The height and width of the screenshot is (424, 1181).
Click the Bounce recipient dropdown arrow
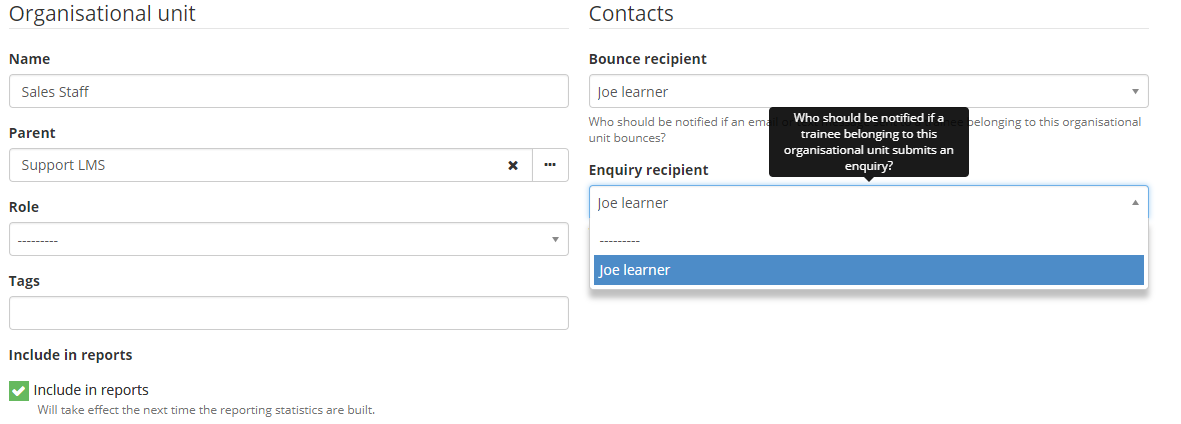(1135, 92)
